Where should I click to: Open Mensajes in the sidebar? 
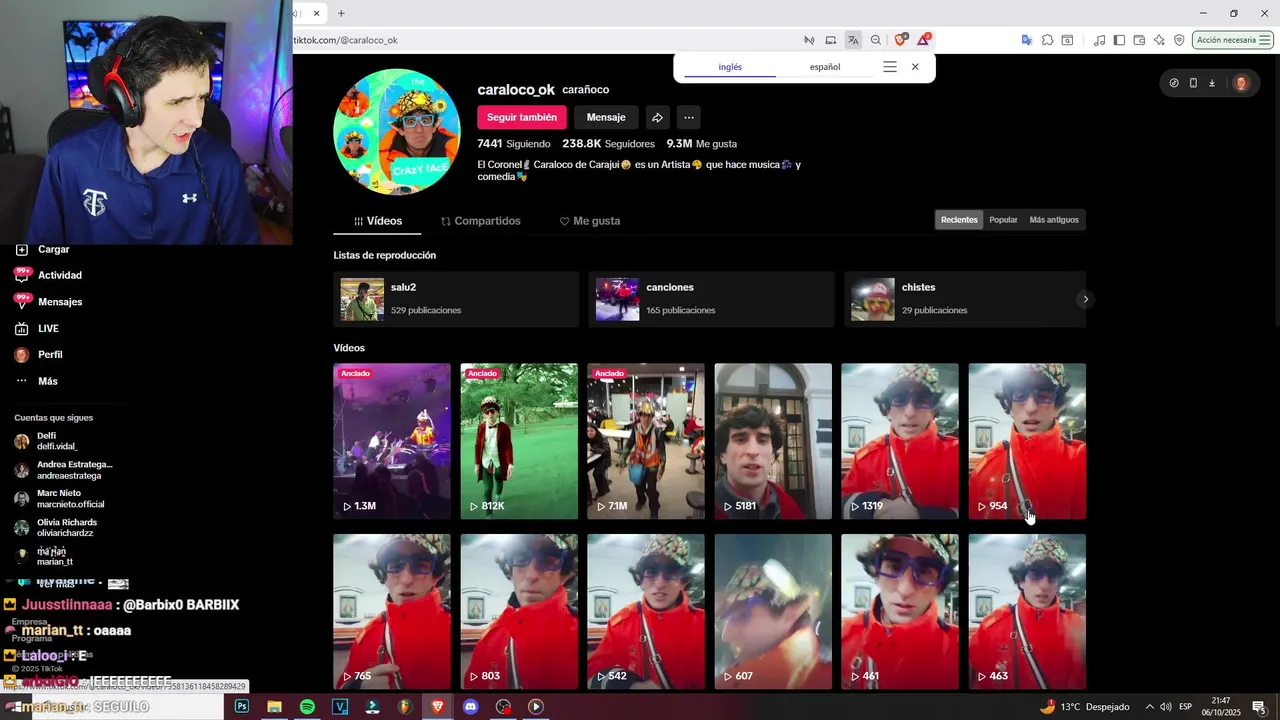[60, 302]
